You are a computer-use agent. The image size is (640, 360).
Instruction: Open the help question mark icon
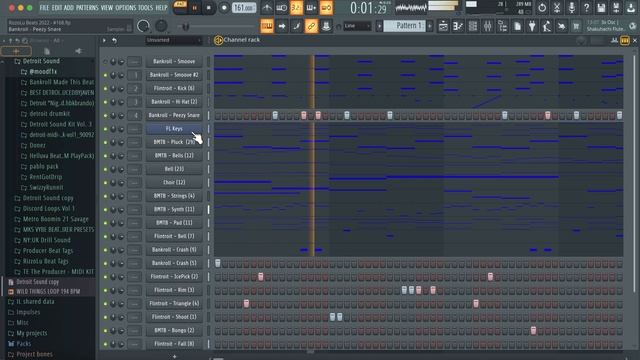click(586, 7)
